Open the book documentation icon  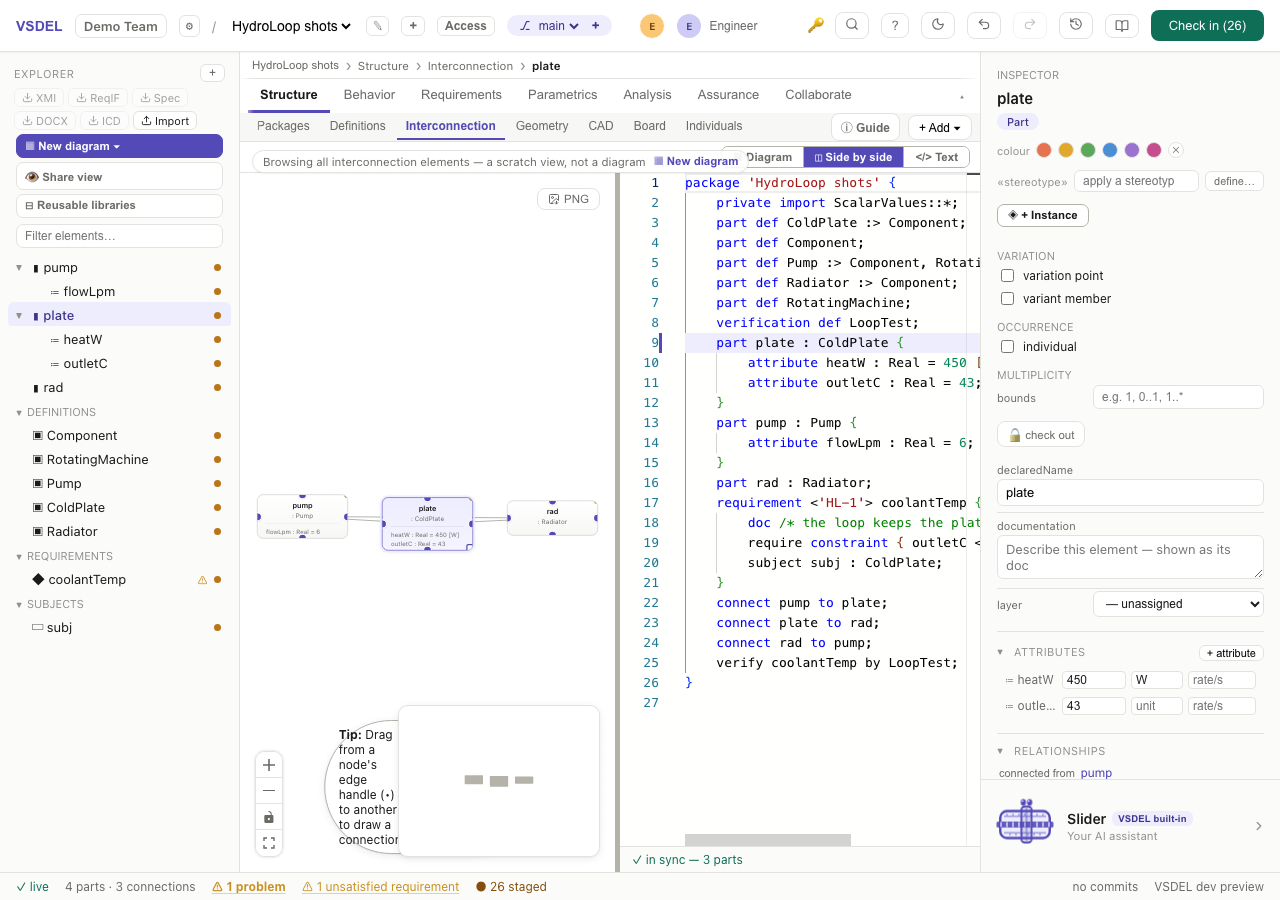click(x=1122, y=25)
